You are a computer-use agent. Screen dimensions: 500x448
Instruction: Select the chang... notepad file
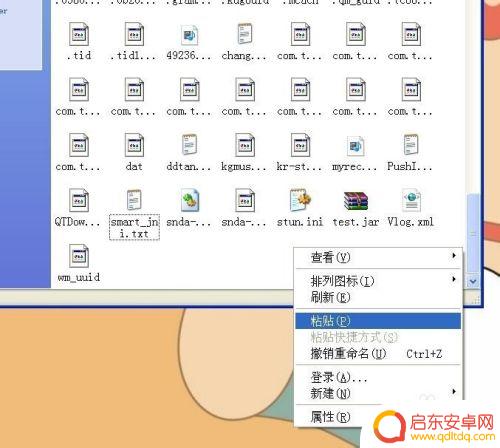point(245,34)
